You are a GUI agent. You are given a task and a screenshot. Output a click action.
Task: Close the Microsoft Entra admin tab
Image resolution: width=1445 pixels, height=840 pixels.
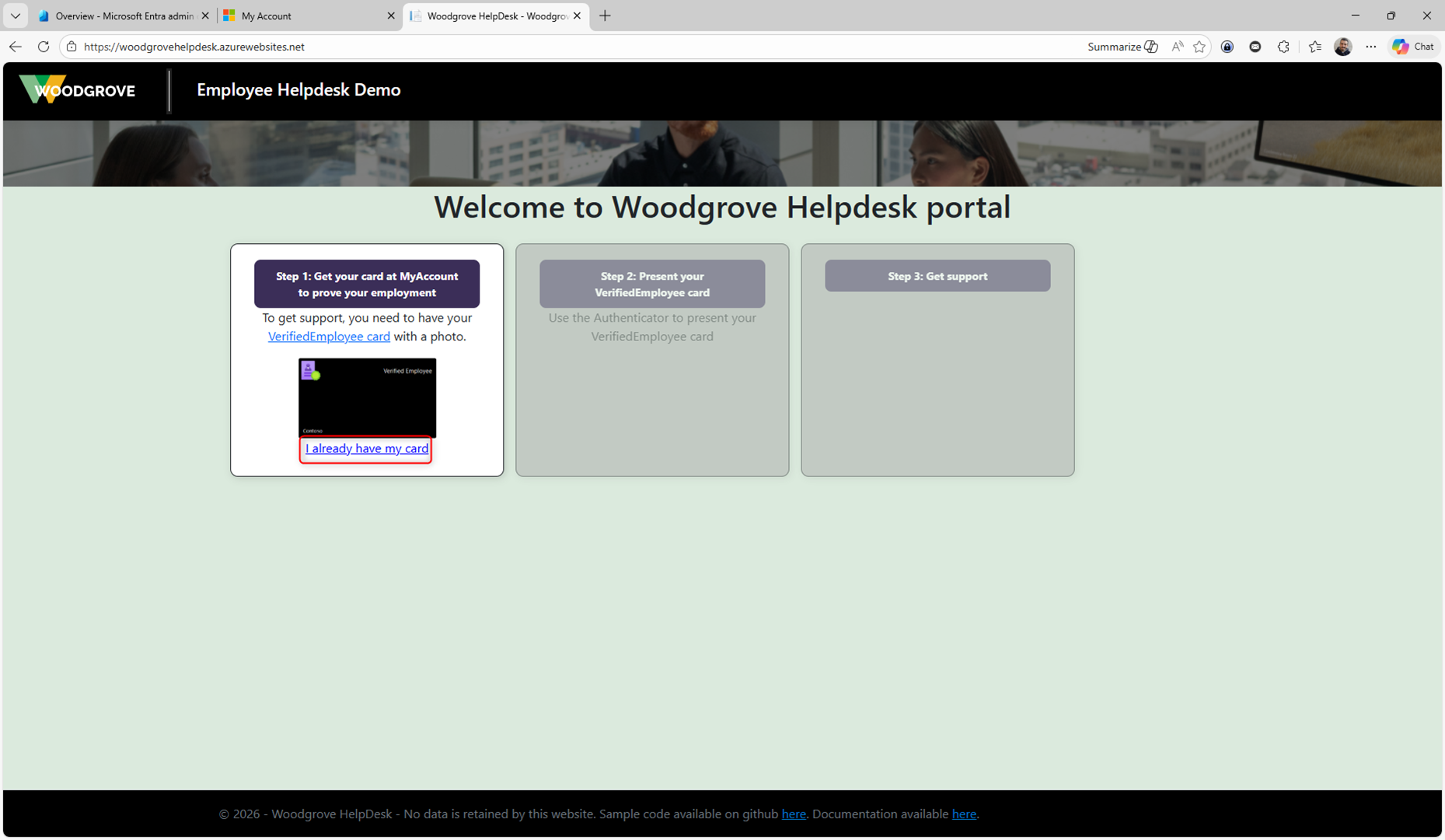point(205,16)
